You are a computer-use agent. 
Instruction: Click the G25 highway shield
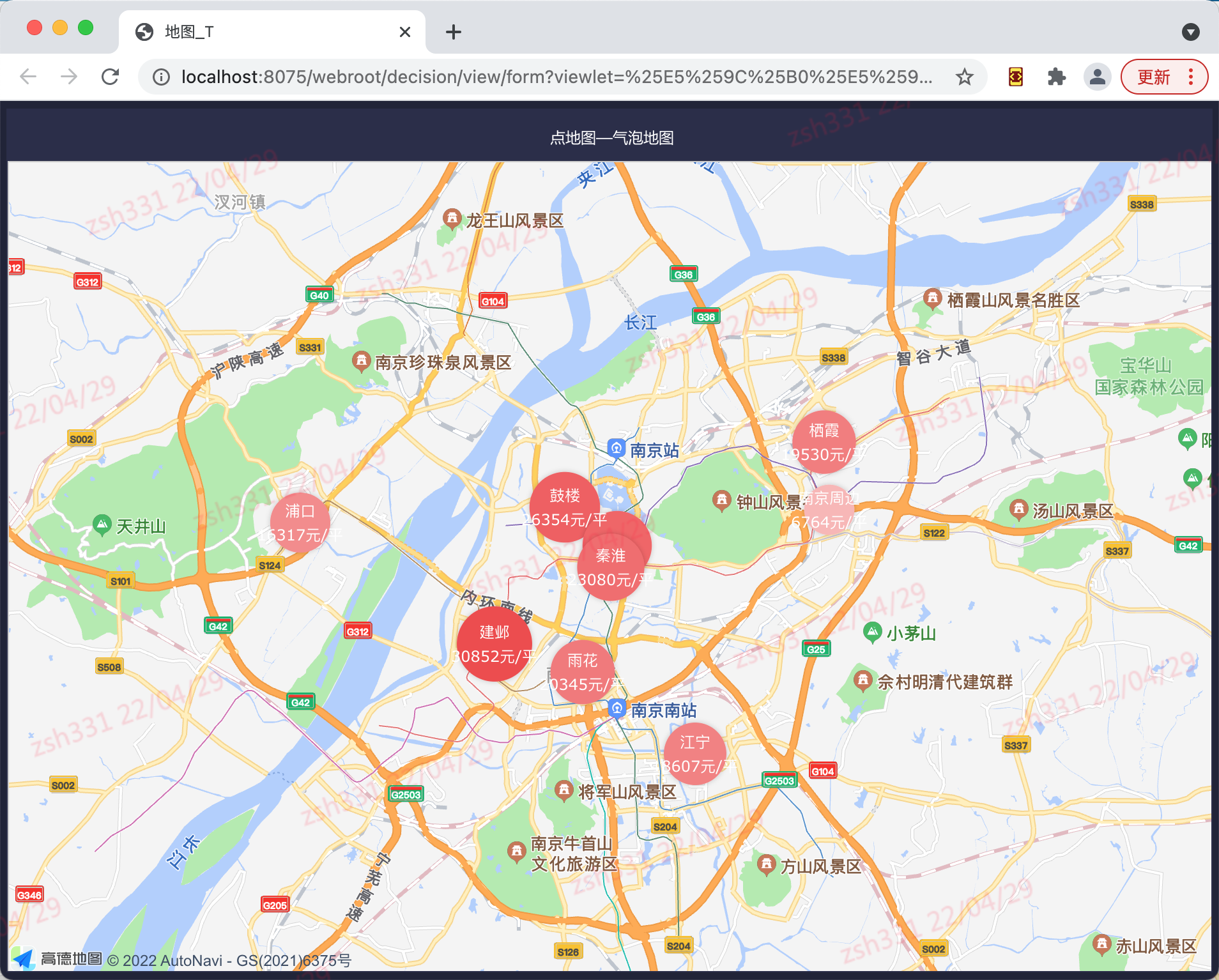[816, 649]
